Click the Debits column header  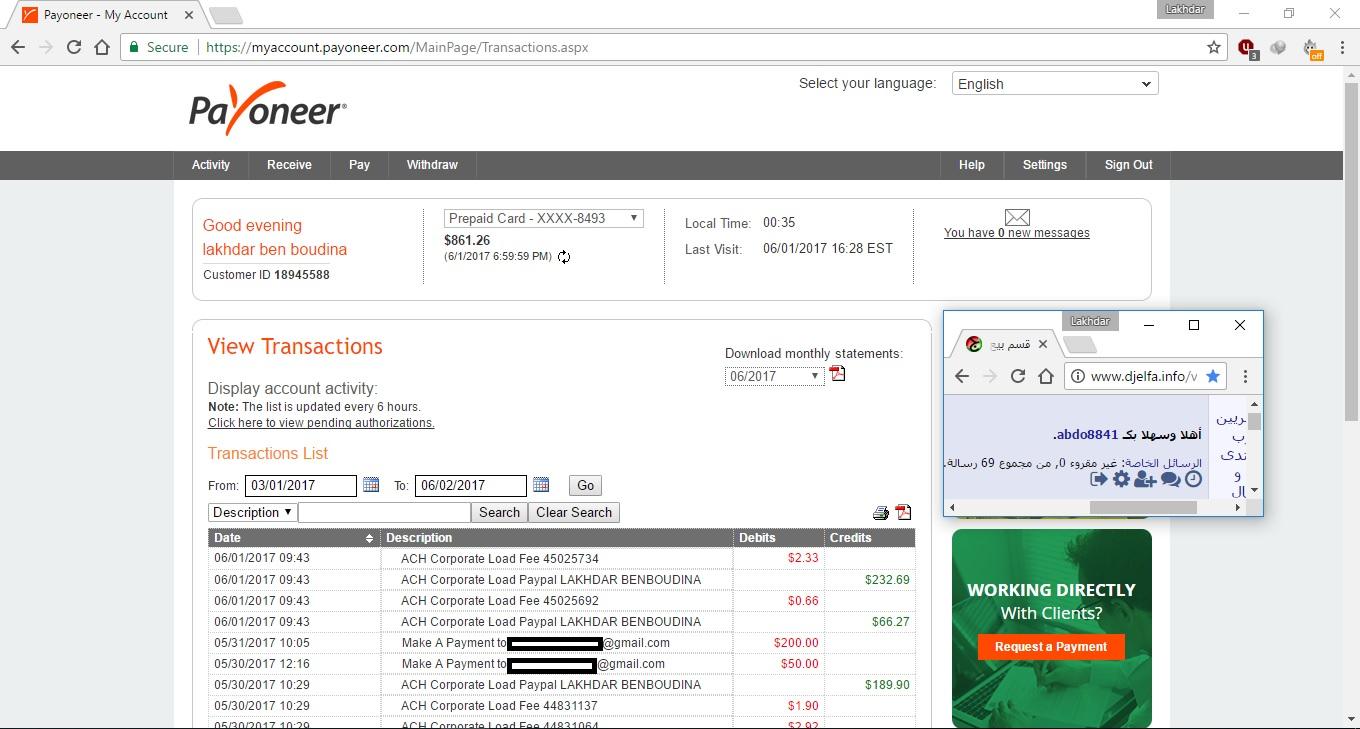click(x=779, y=538)
